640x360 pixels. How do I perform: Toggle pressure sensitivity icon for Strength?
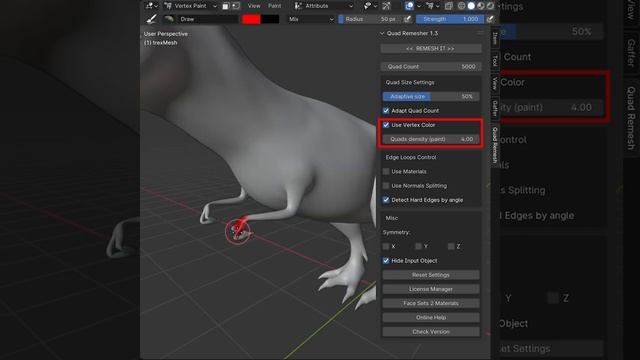point(490,19)
